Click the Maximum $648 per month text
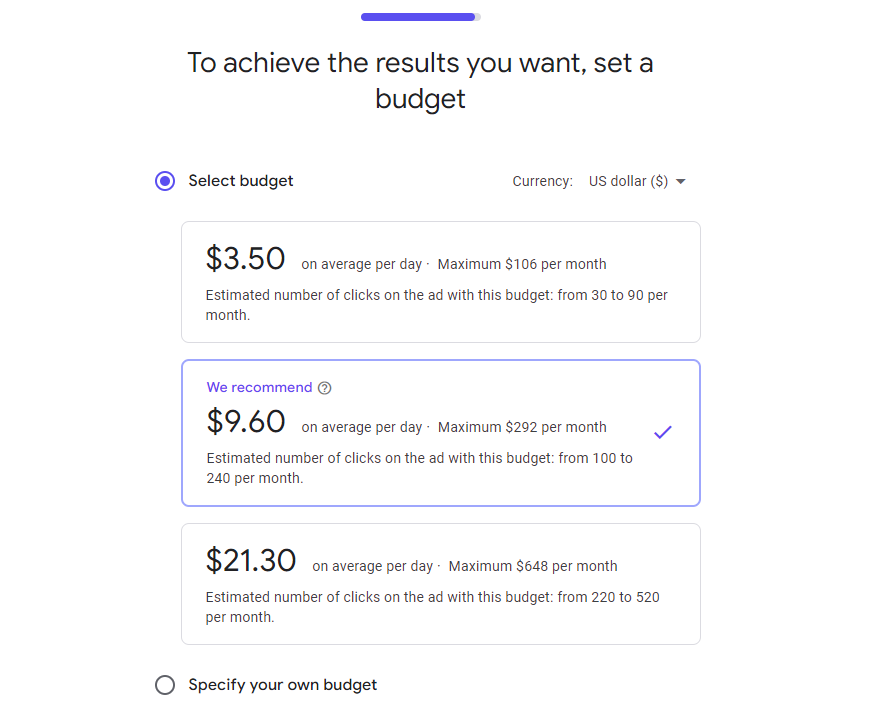The height and width of the screenshot is (717, 869). coord(533,565)
